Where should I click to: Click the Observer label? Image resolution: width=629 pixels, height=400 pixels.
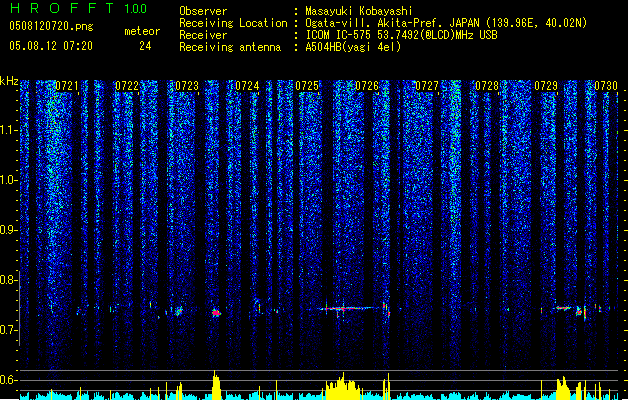point(203,11)
